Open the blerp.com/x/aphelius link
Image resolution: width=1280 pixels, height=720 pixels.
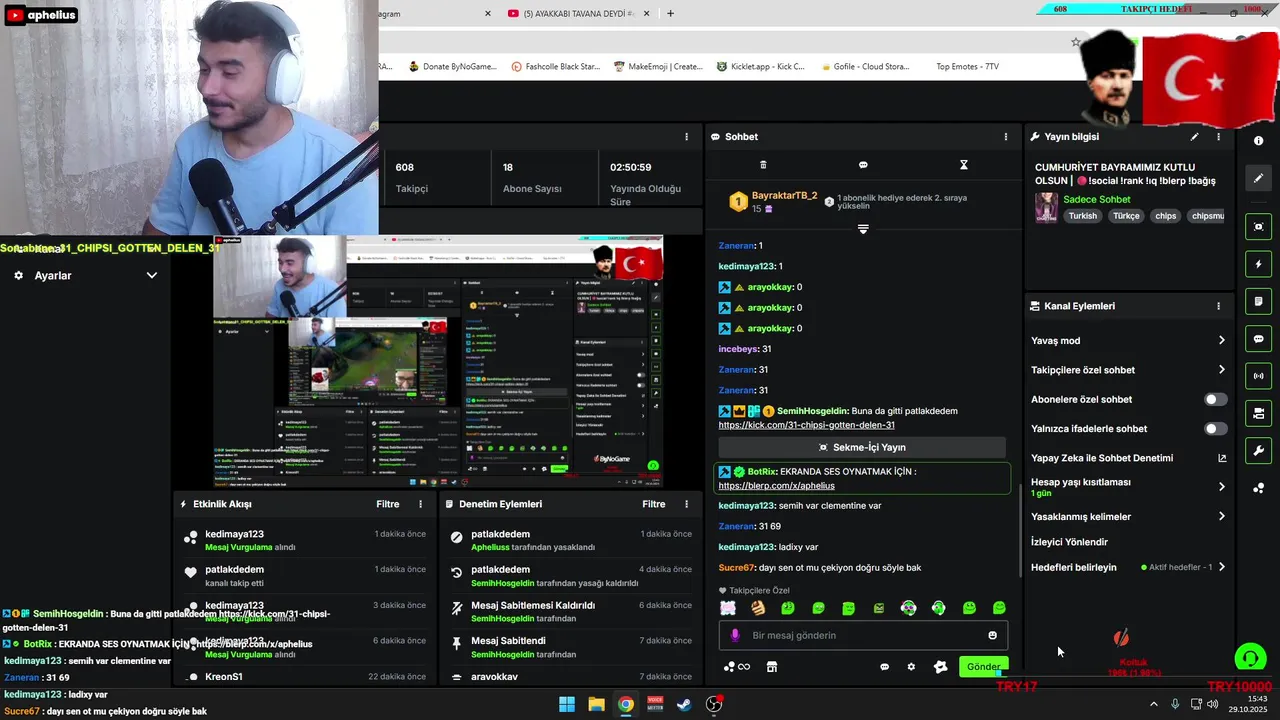[777, 486]
